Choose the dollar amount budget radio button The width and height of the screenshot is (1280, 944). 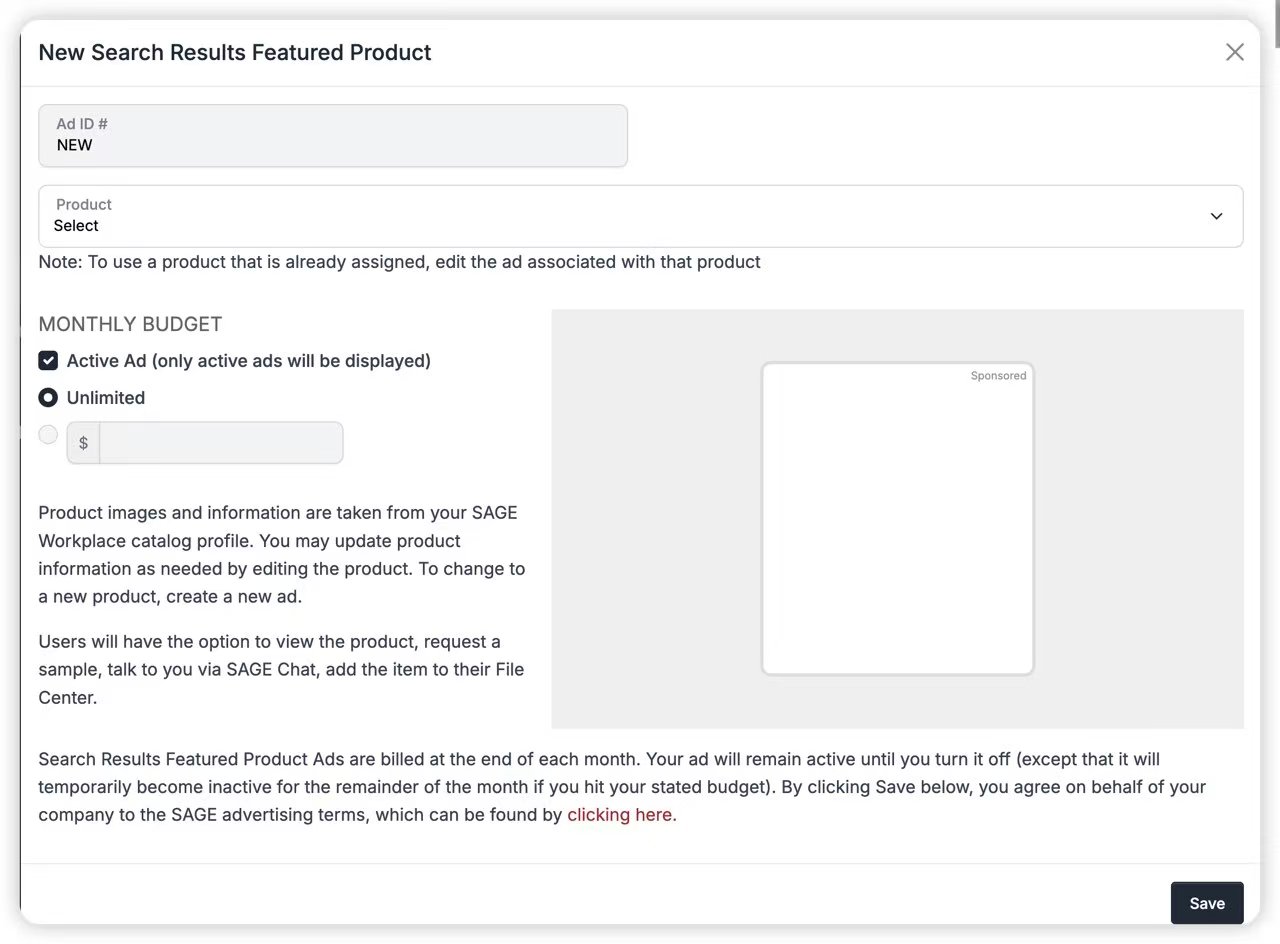pos(48,435)
